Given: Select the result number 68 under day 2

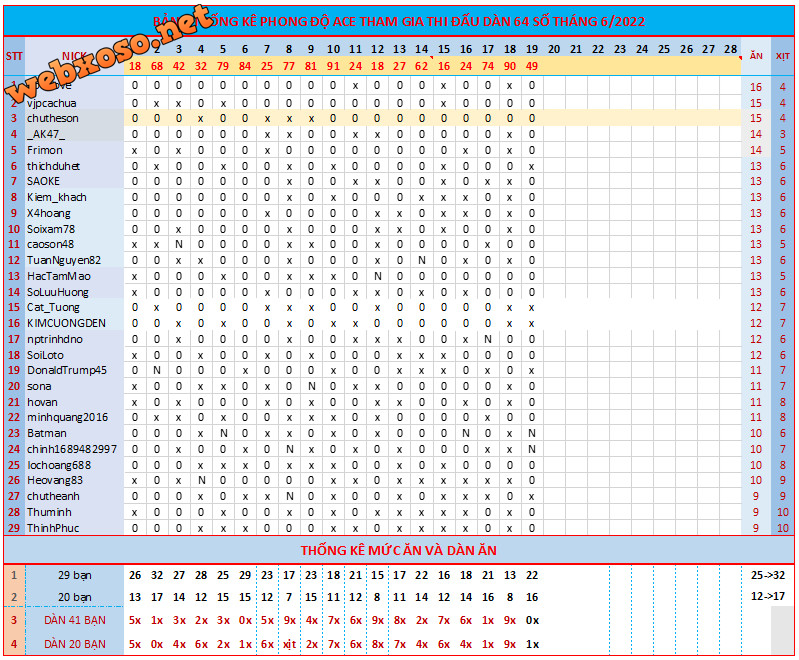Looking at the screenshot, I should [x=157, y=66].
